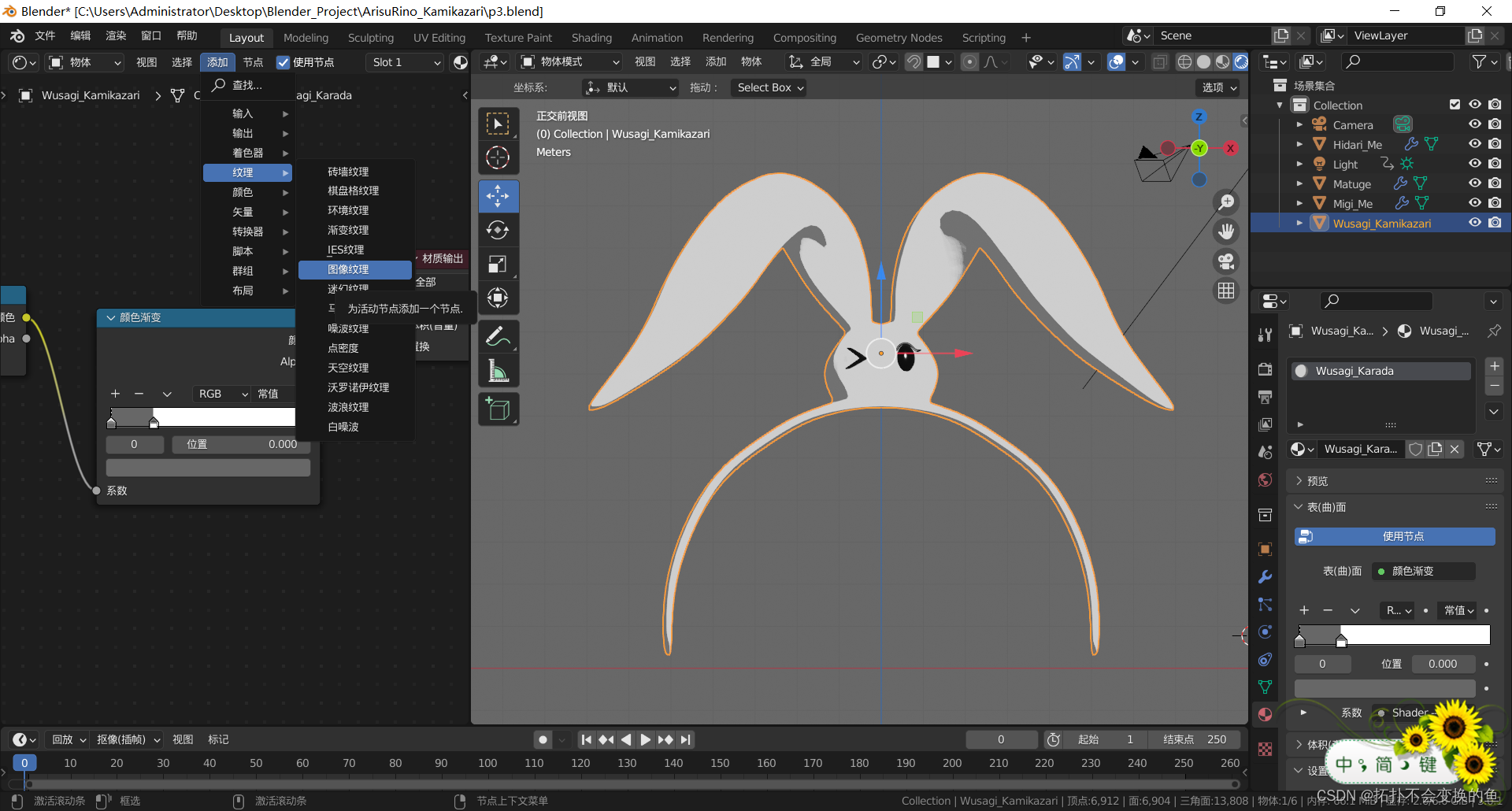Activate the Scale tool icon
Image resolution: width=1512 pixels, height=811 pixels.
point(498,265)
